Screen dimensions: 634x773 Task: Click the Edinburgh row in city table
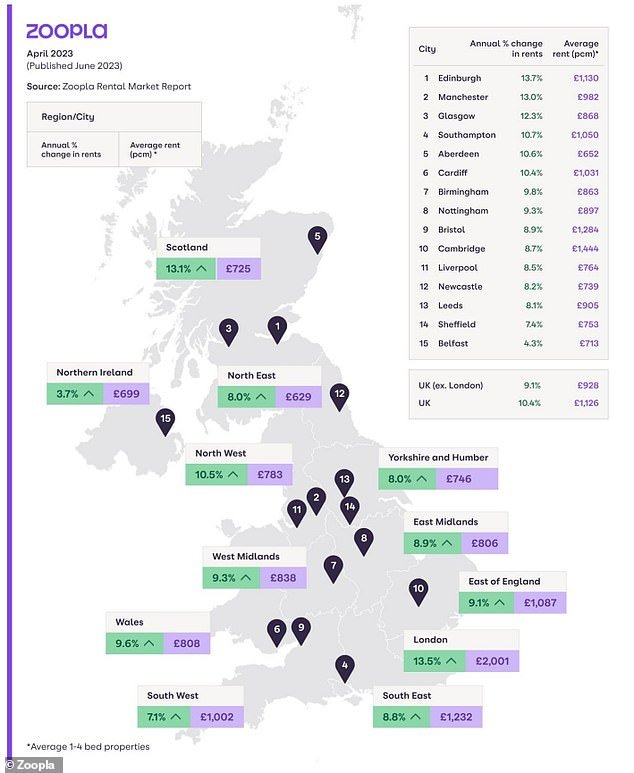(x=509, y=77)
